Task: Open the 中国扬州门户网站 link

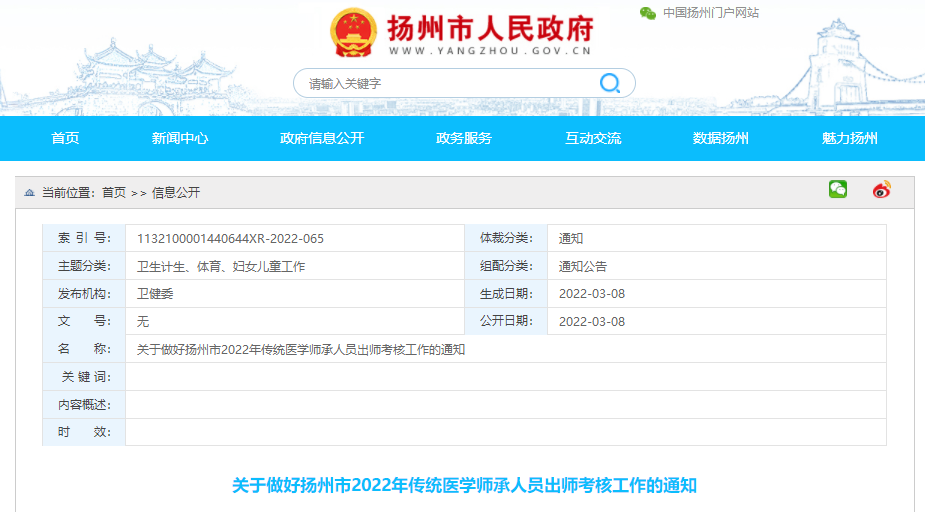Action: [x=710, y=13]
